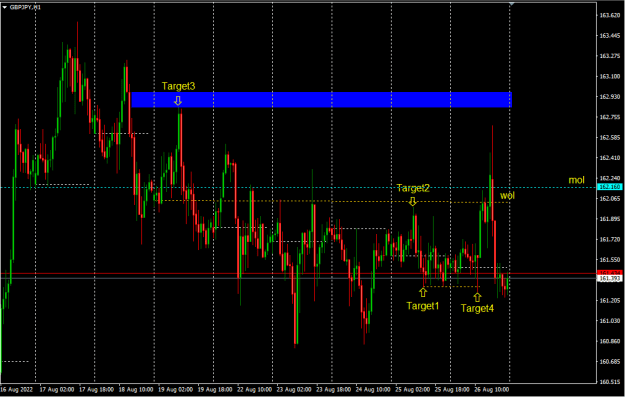Click the 19 Aug 02:00 time label

coord(175,389)
